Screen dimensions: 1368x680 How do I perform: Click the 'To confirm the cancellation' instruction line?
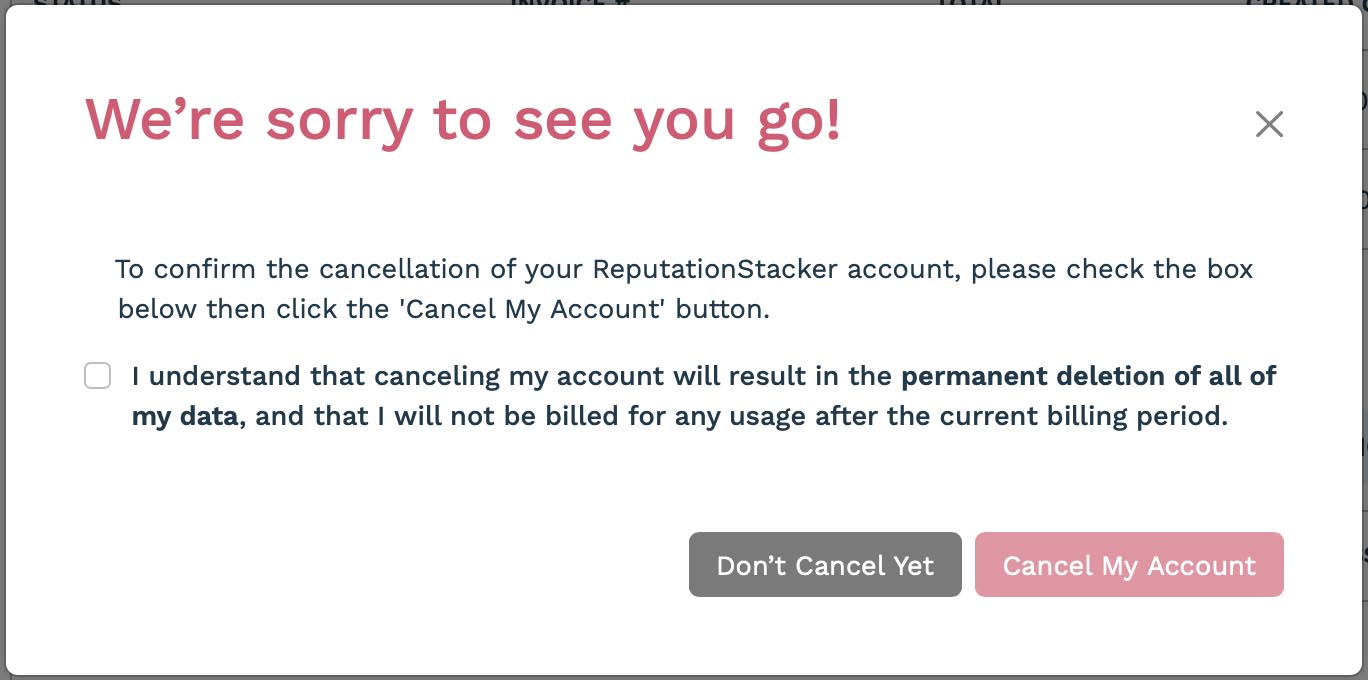[684, 270]
